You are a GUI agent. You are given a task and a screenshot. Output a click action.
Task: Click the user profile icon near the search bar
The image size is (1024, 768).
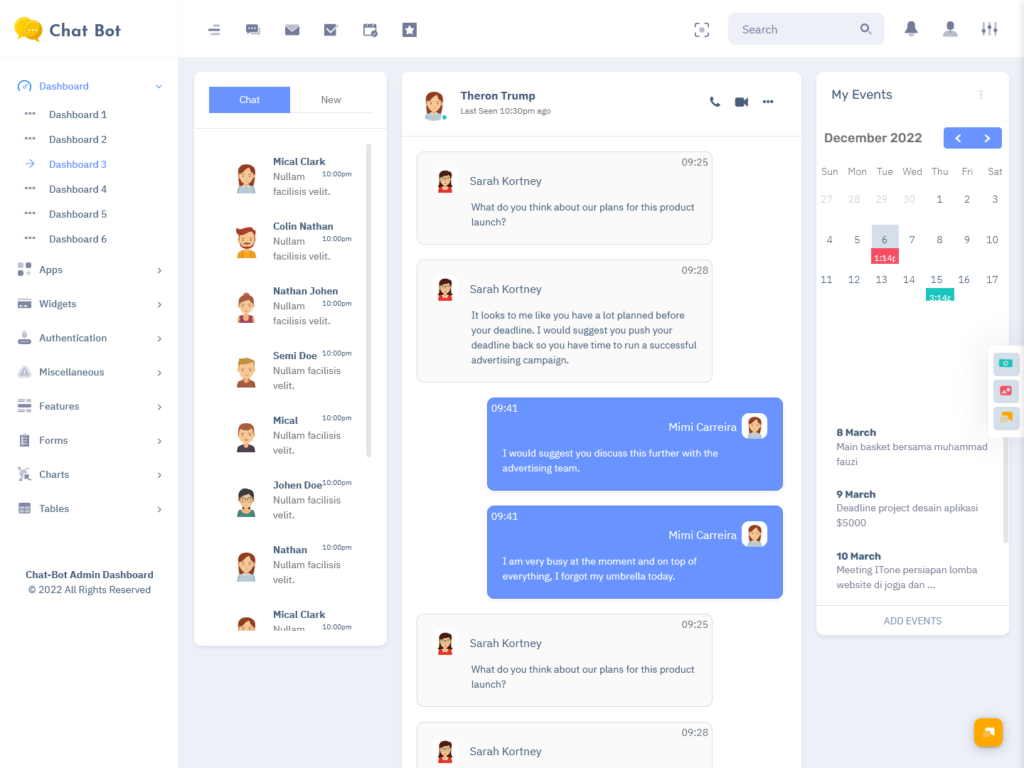point(949,28)
